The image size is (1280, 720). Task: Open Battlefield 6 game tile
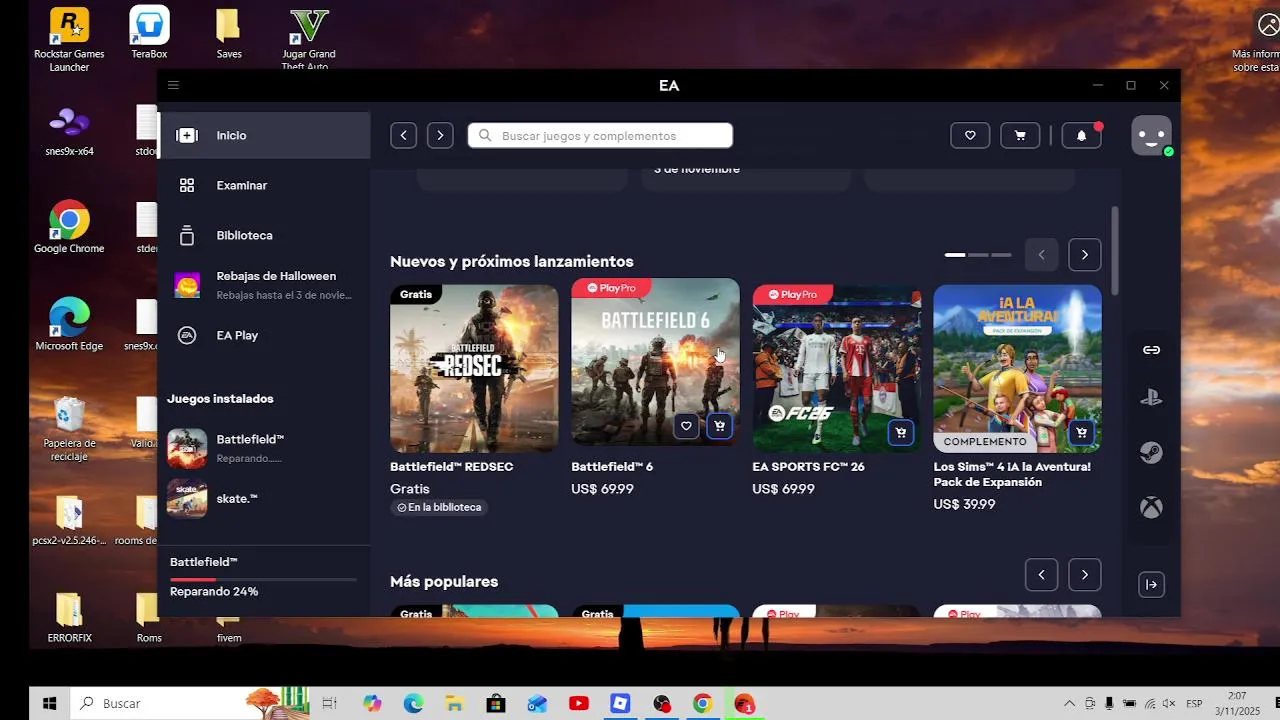[655, 361]
